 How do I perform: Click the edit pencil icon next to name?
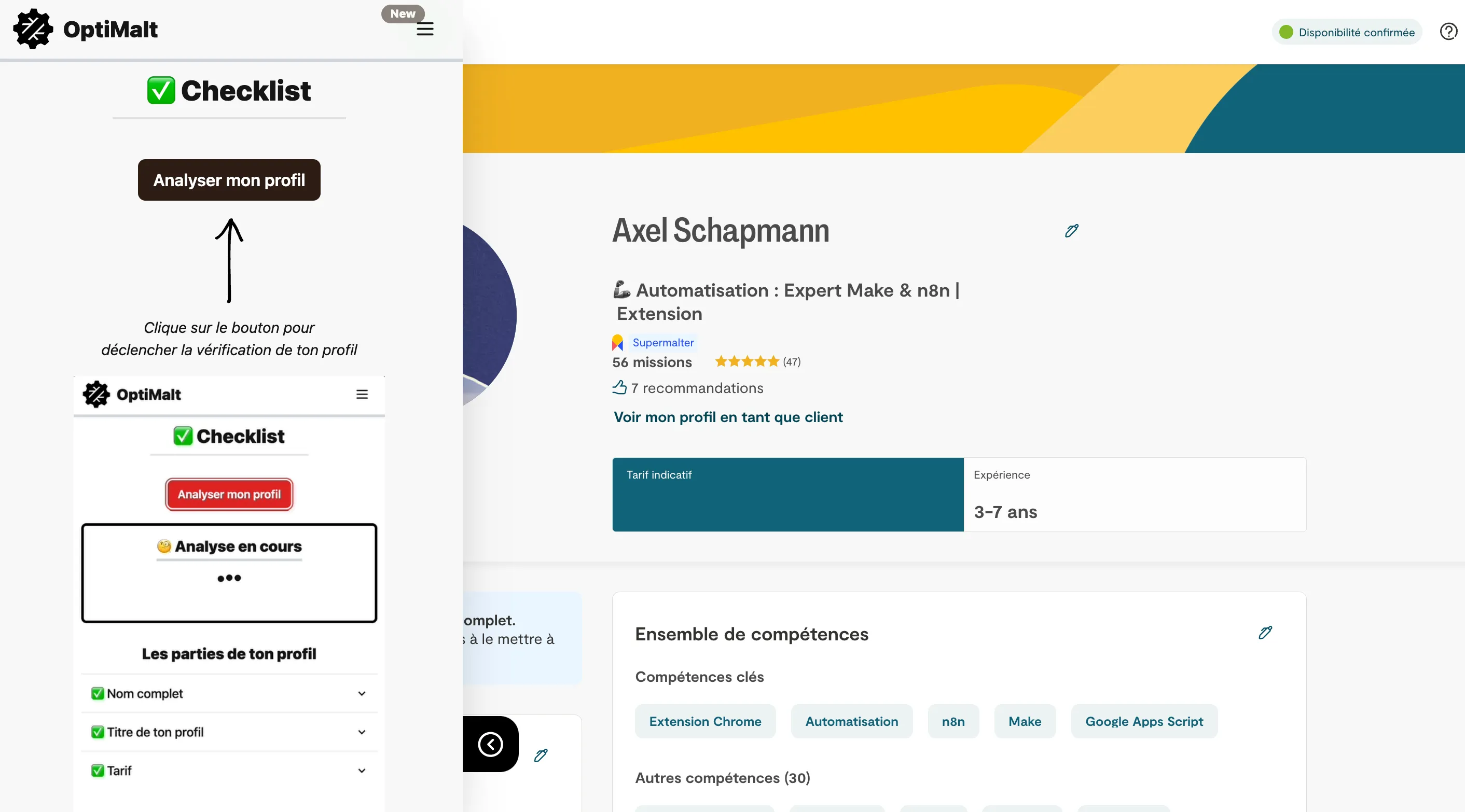pos(1071,231)
